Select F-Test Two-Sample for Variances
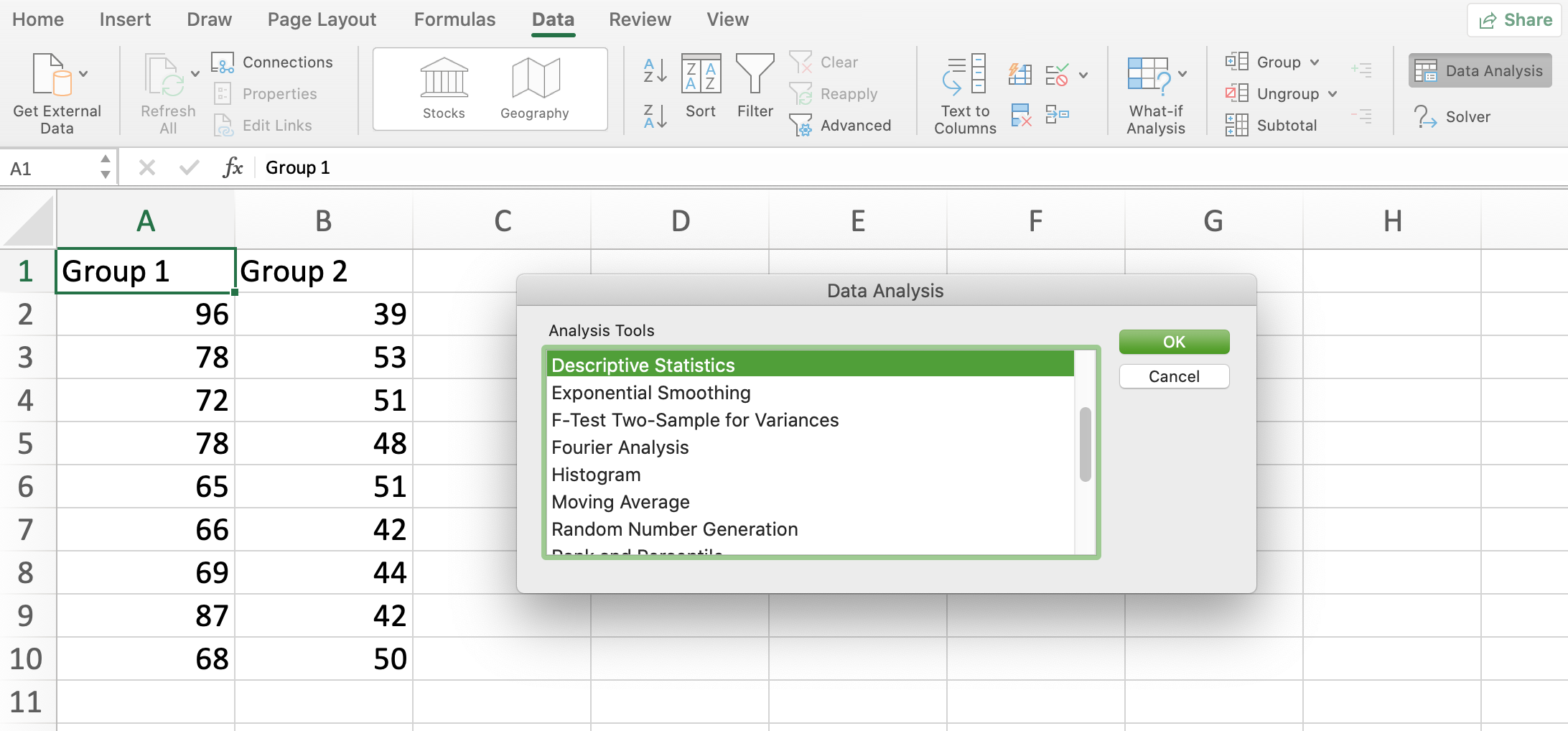This screenshot has width=1568, height=731. point(810,420)
